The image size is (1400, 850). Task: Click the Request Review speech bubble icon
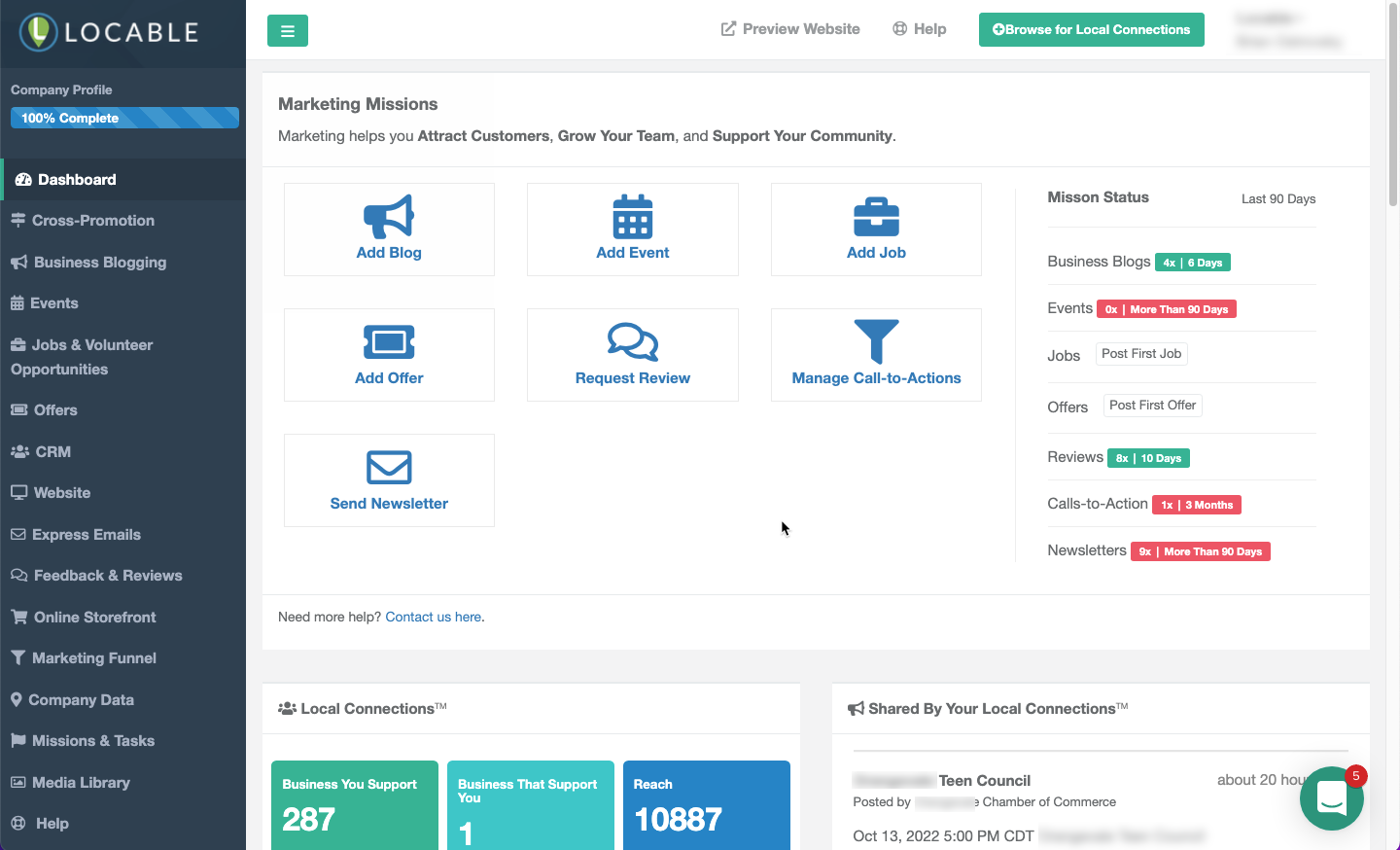[x=632, y=339]
